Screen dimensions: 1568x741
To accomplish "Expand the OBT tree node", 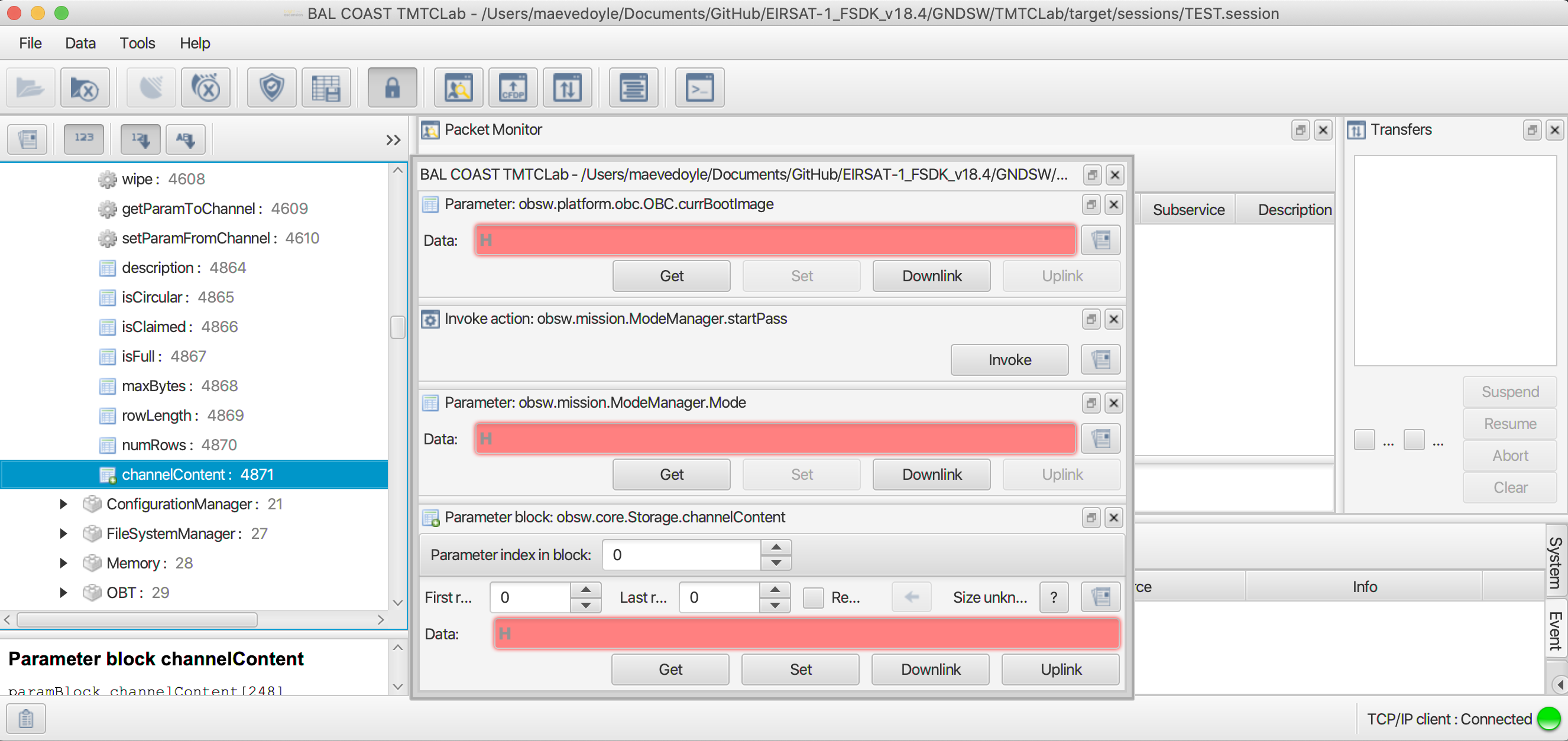I will pyautogui.click(x=63, y=593).
